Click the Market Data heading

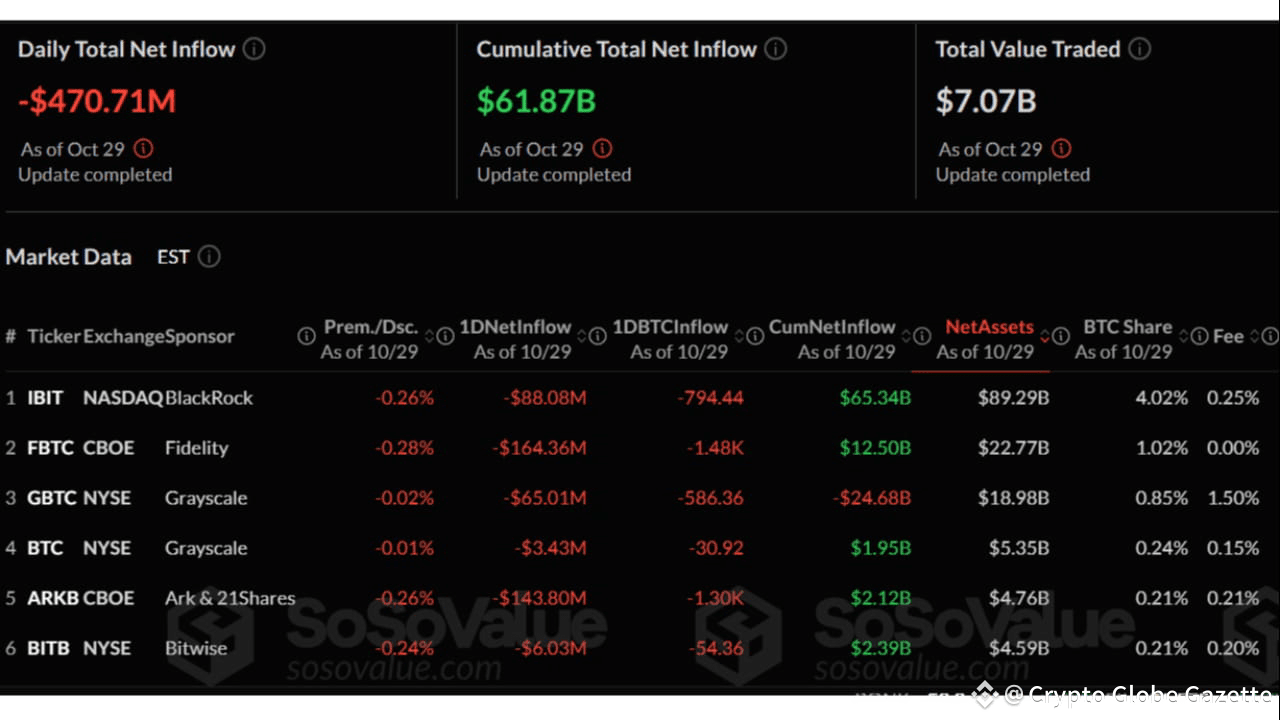point(68,257)
